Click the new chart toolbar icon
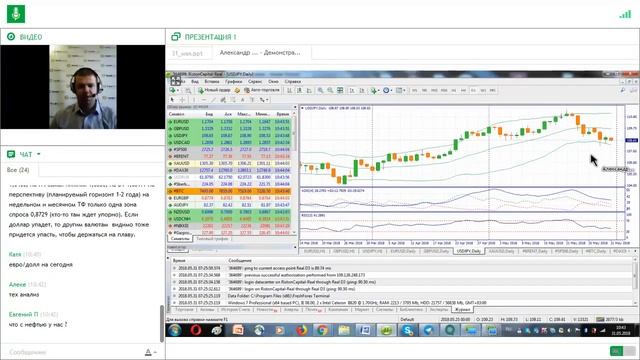Screen dimensions: 640x360 [173, 90]
